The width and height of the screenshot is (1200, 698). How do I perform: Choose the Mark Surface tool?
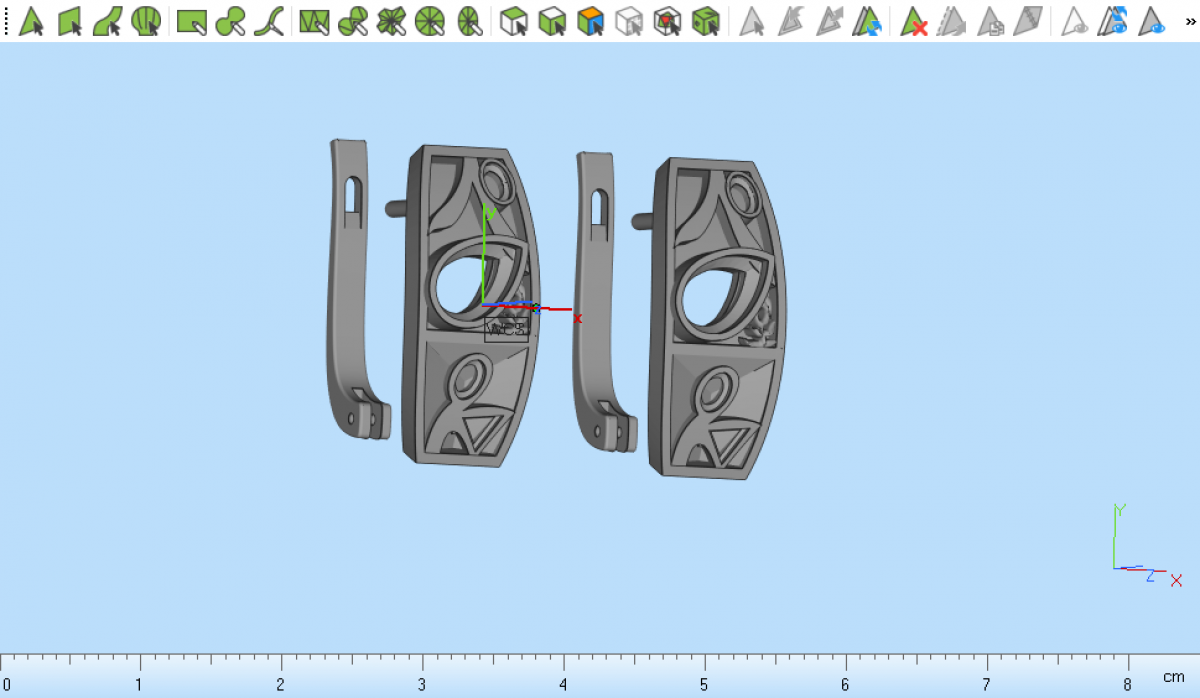[108, 21]
